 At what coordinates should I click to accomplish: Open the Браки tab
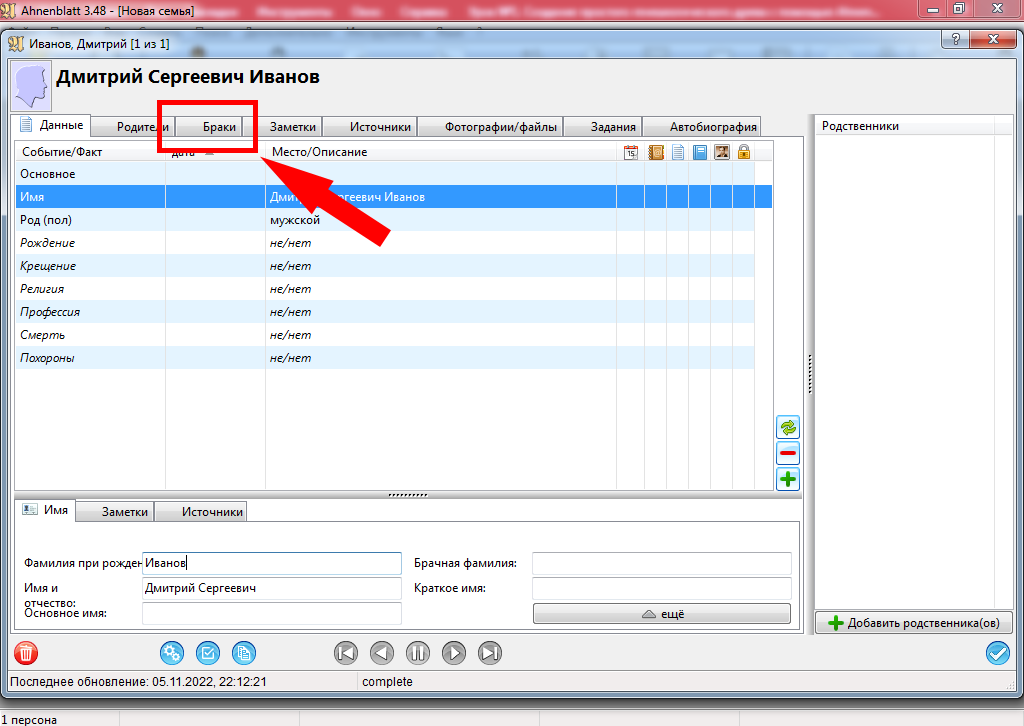point(219,127)
